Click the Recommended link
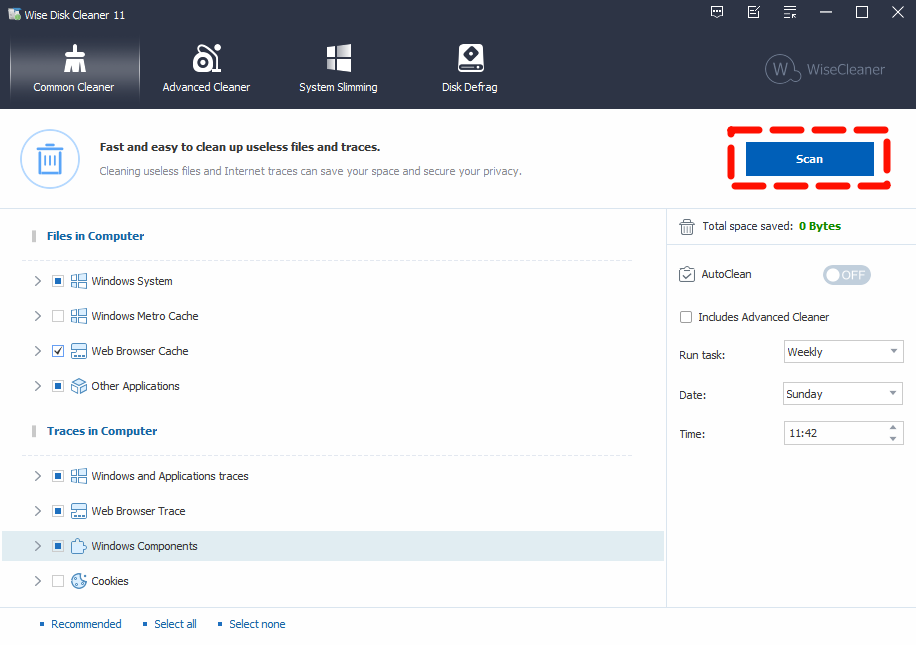This screenshot has height=645, width=916. pos(86,624)
